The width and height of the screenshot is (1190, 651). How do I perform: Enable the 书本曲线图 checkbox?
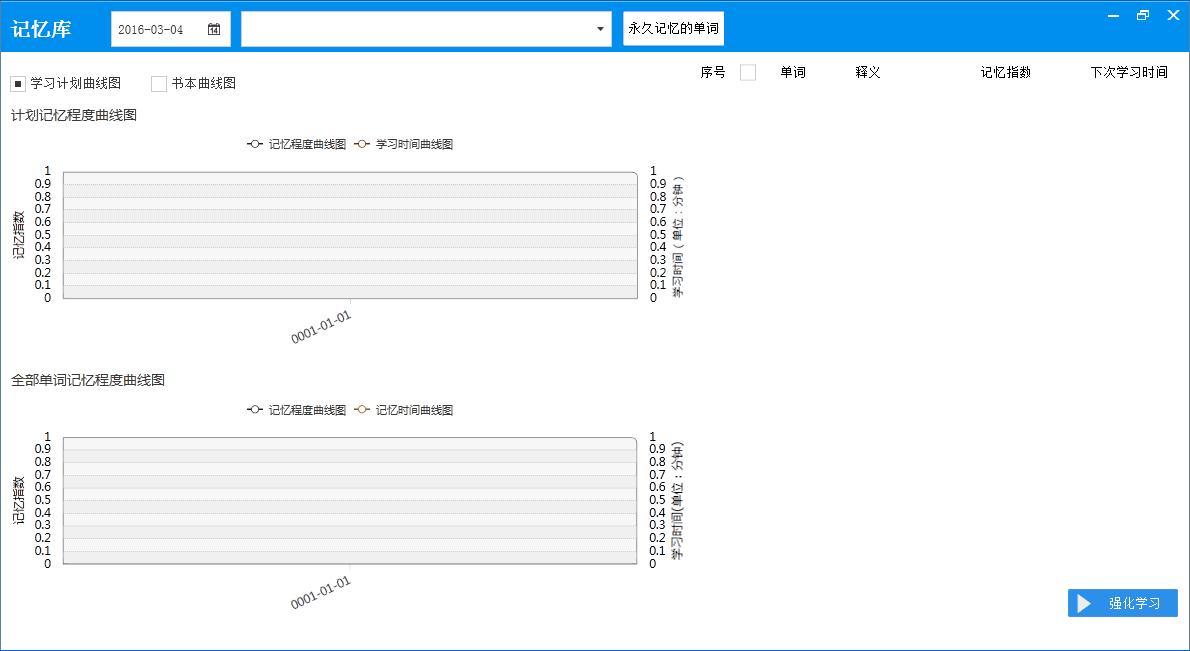[x=159, y=83]
